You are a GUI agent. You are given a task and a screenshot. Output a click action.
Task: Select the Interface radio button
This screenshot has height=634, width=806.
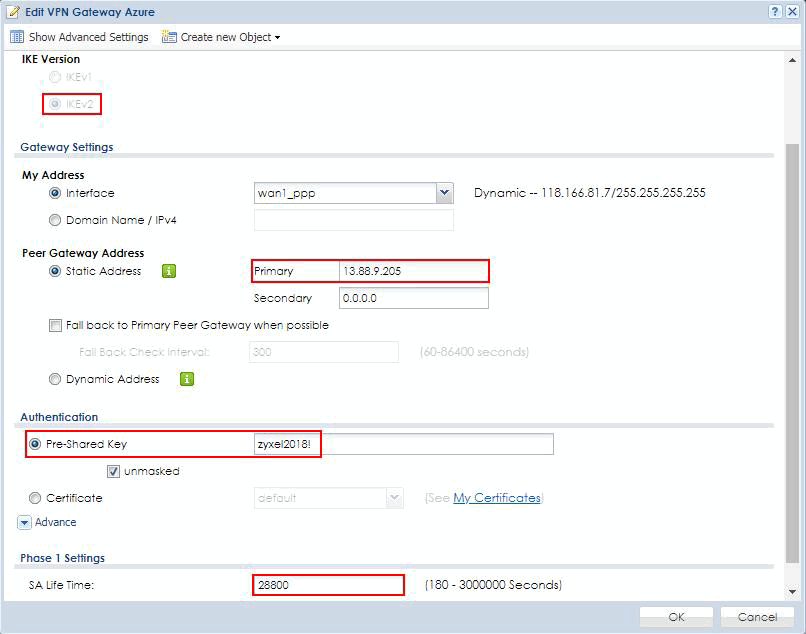55,193
